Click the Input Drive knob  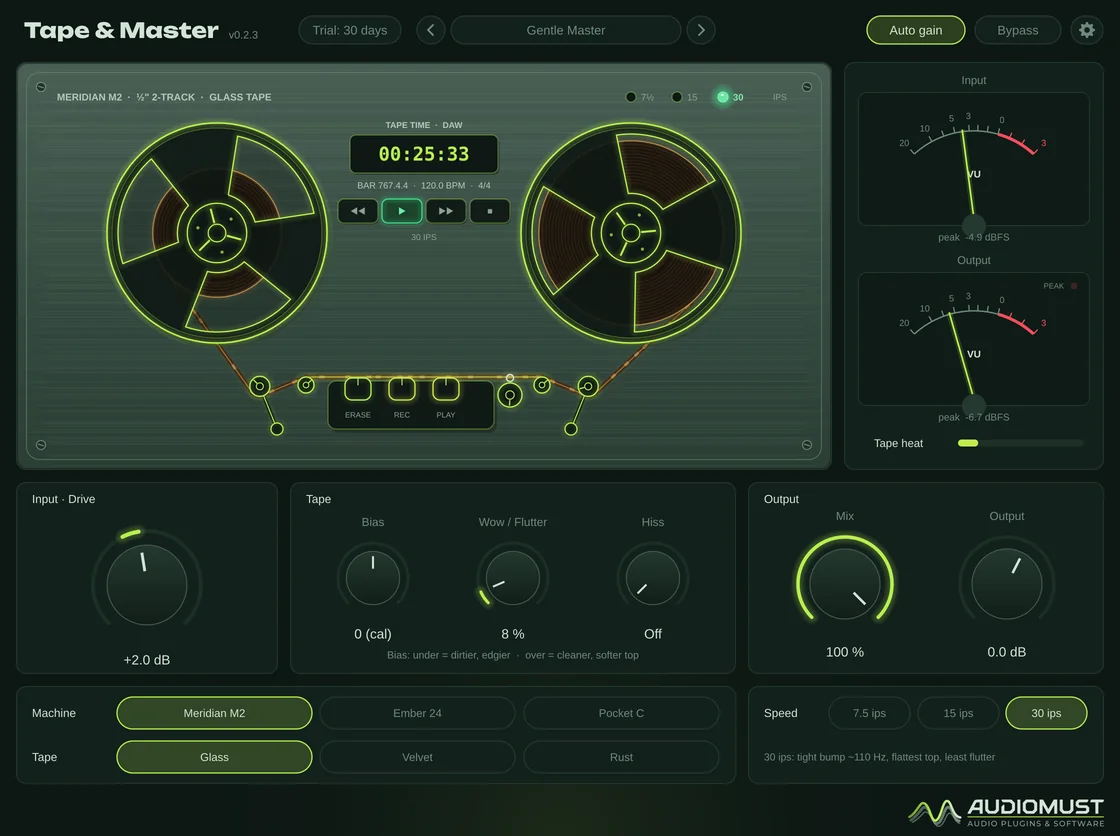146,585
